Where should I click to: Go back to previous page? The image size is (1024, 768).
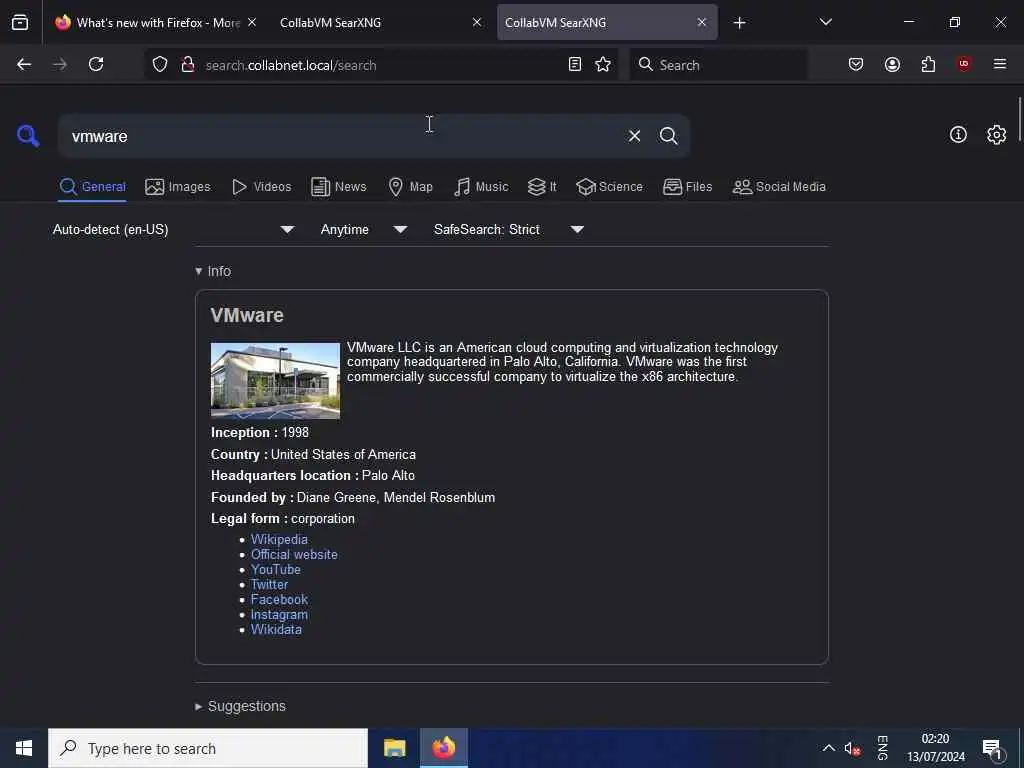click(x=24, y=64)
